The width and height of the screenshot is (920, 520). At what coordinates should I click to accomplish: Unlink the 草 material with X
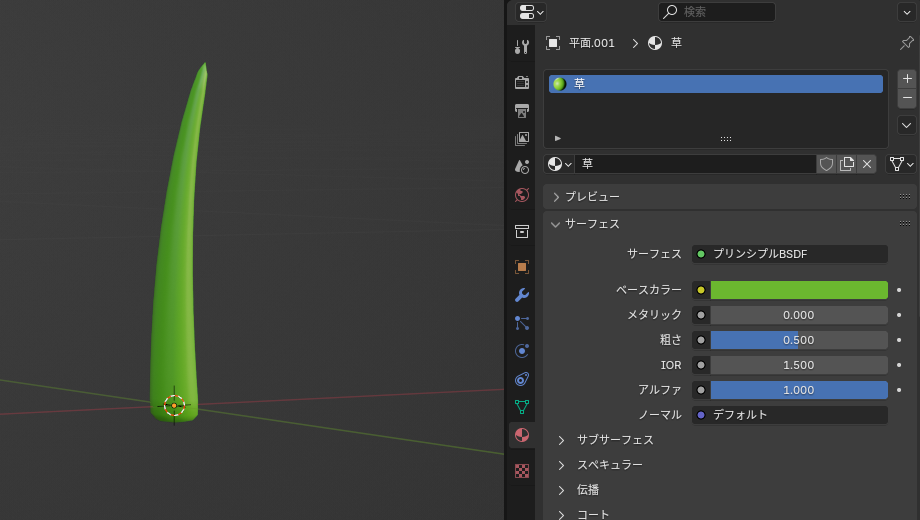click(867, 164)
